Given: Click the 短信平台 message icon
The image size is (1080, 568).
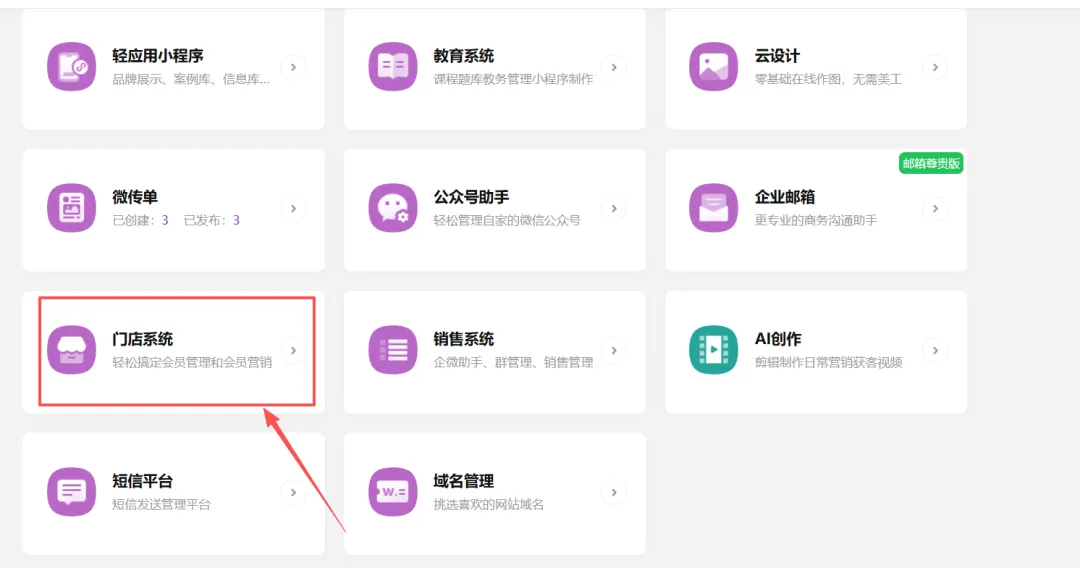Looking at the screenshot, I should pyautogui.click(x=72, y=492).
